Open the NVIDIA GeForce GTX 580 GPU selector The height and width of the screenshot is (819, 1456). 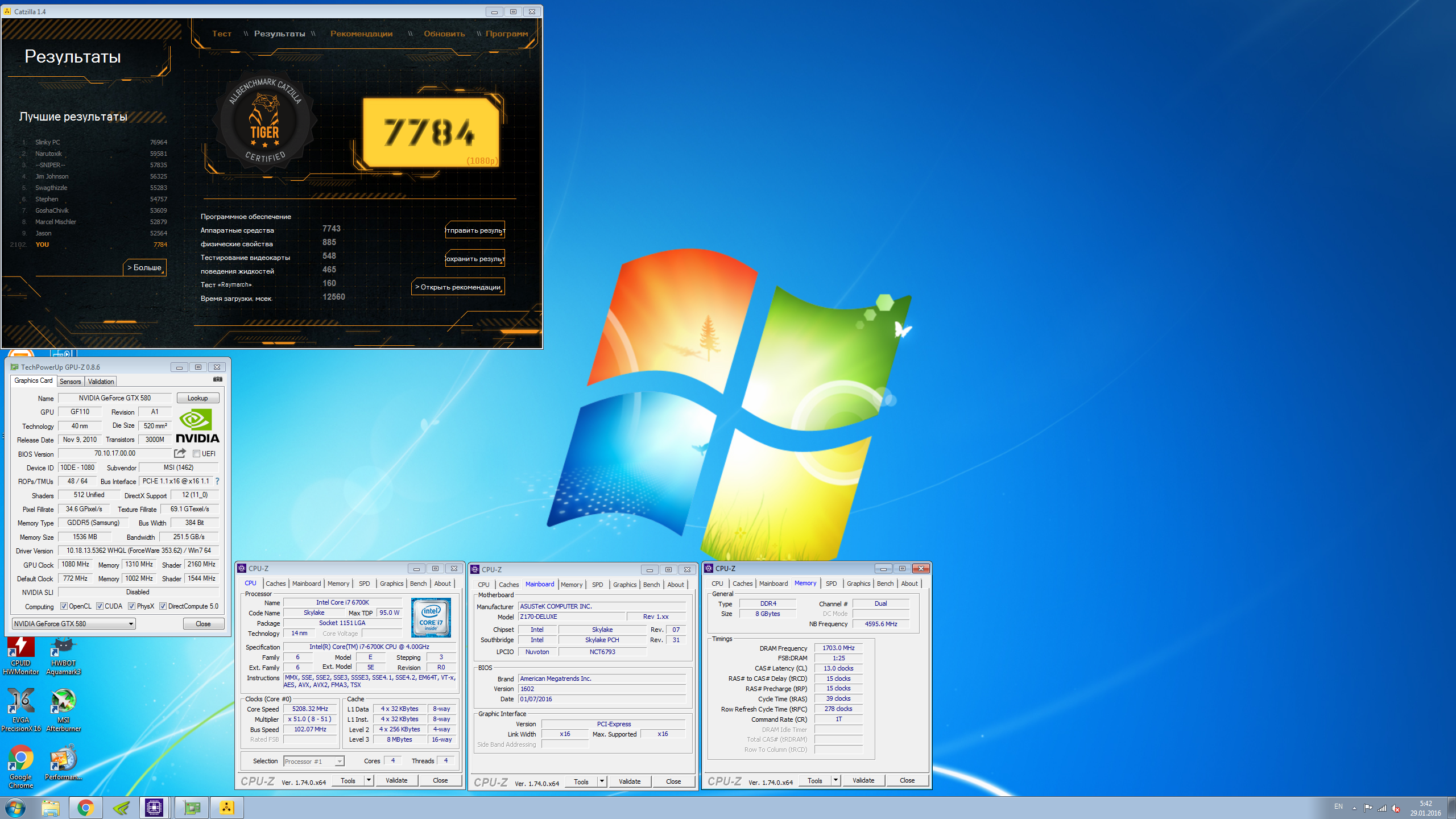tap(73, 624)
